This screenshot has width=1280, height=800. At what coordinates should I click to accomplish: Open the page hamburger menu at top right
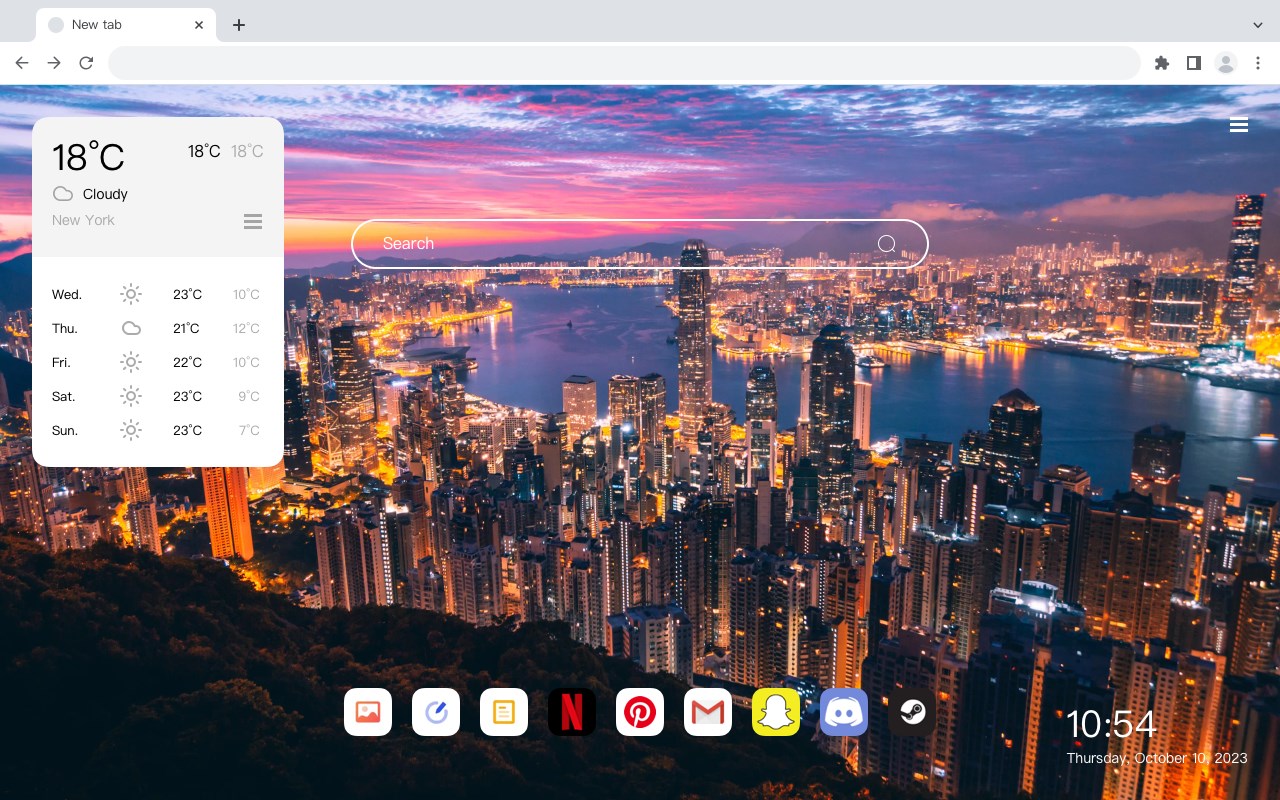point(1239,125)
